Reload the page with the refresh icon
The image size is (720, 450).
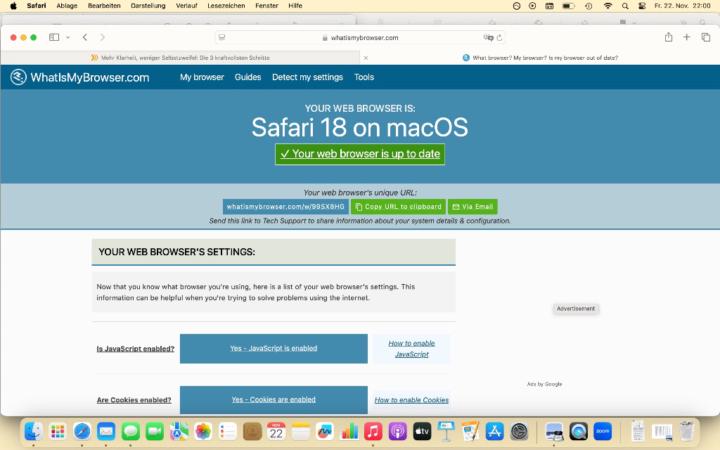tap(500, 37)
